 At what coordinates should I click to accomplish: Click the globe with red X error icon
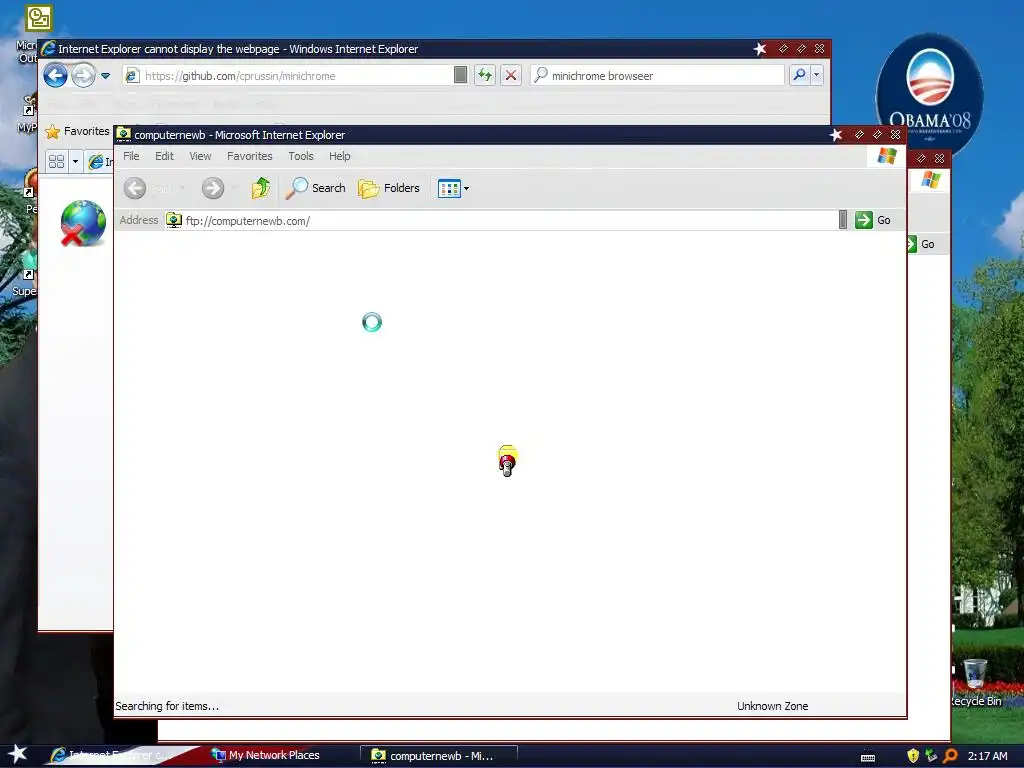click(x=83, y=223)
